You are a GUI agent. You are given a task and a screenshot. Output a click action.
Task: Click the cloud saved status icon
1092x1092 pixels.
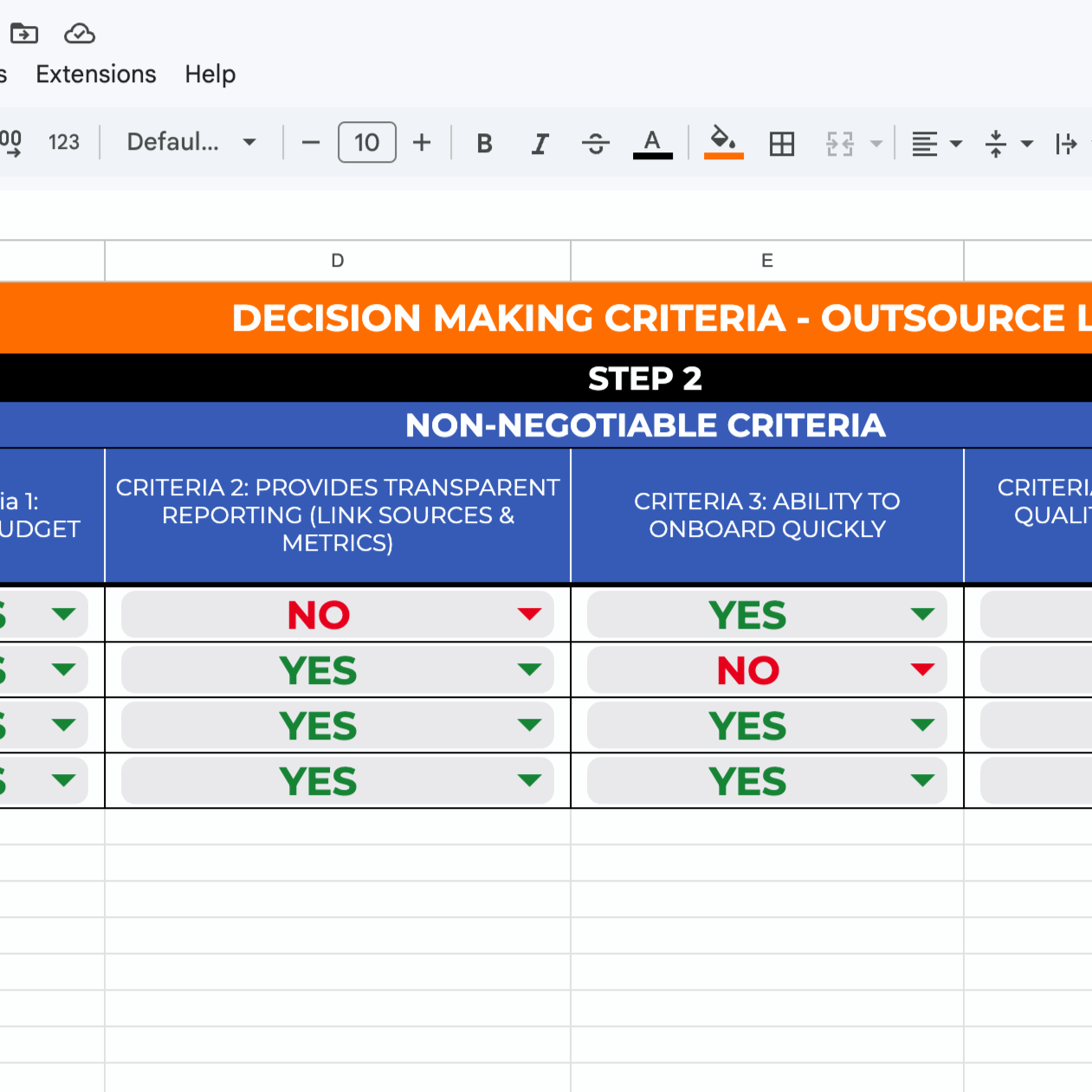pos(80,34)
